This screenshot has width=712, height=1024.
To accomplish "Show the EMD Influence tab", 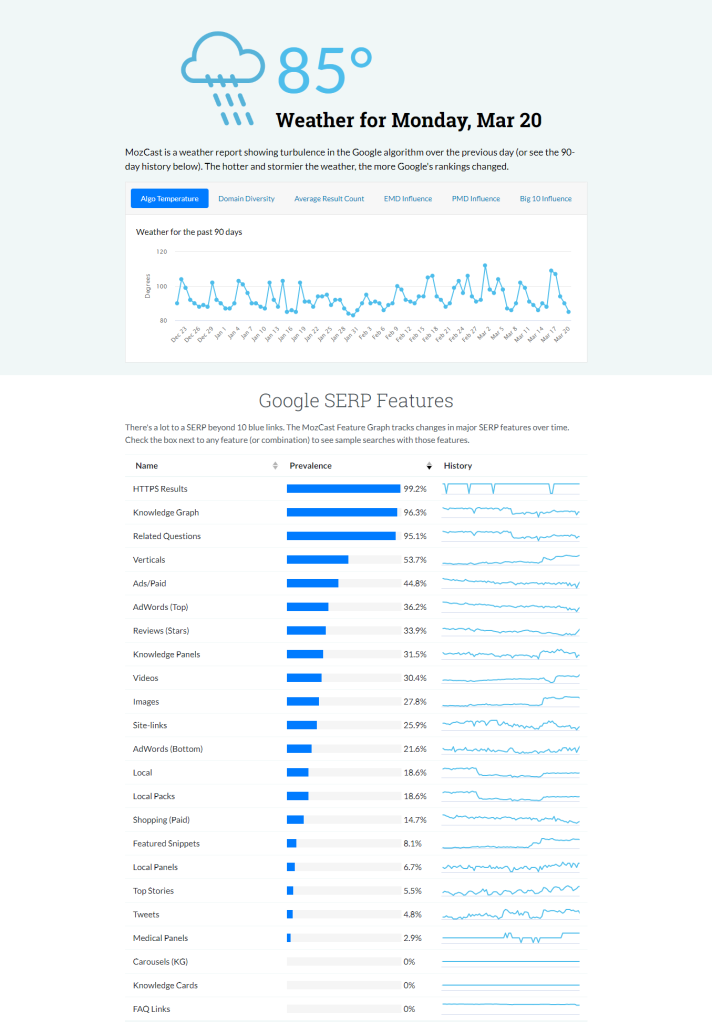I will click(x=408, y=198).
